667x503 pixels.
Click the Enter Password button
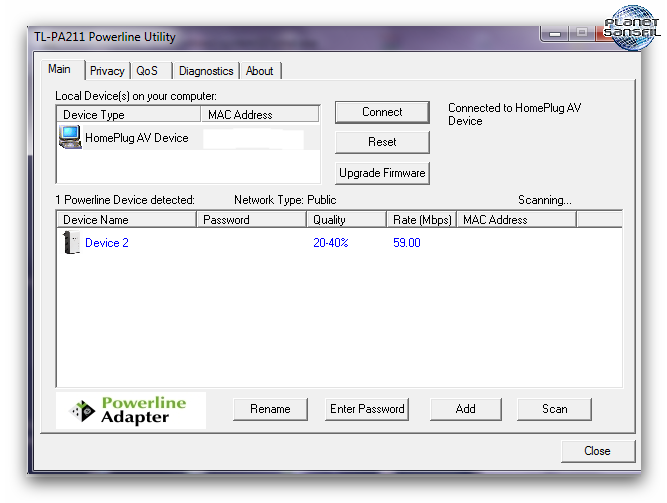tap(367, 409)
